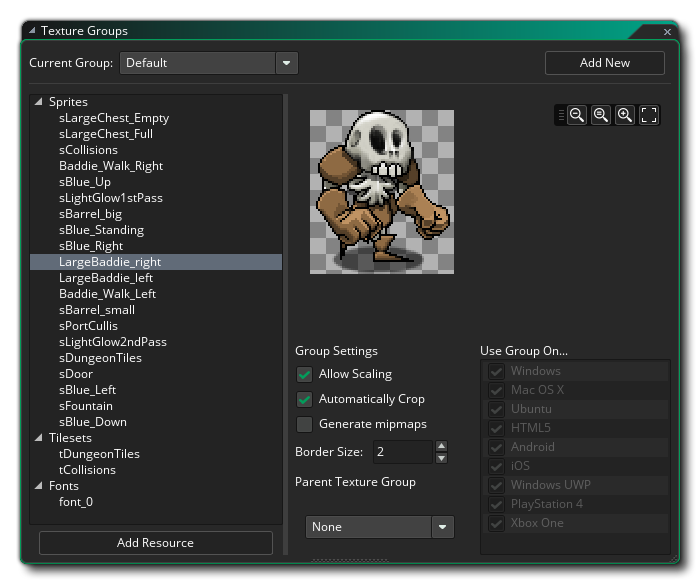The image size is (700, 584).
Task: Select the font_0 font resource
Action: click(x=156, y=502)
